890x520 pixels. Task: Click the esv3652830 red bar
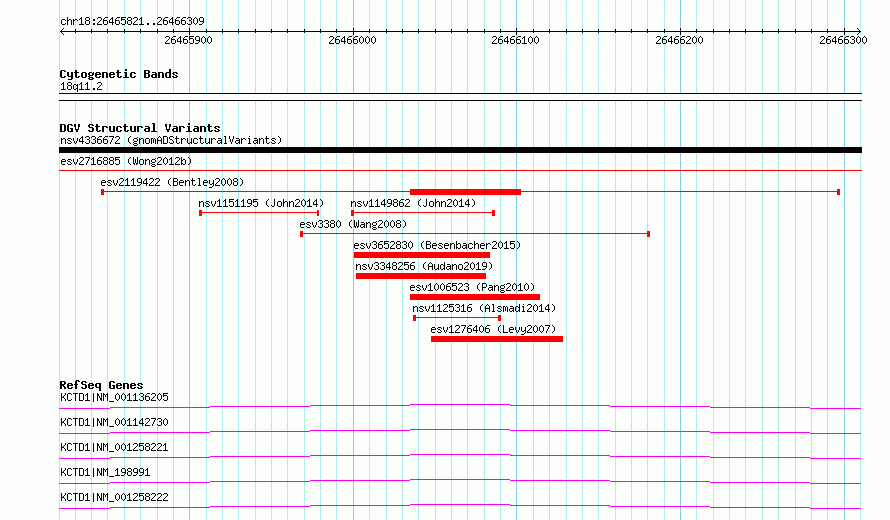[421, 255]
